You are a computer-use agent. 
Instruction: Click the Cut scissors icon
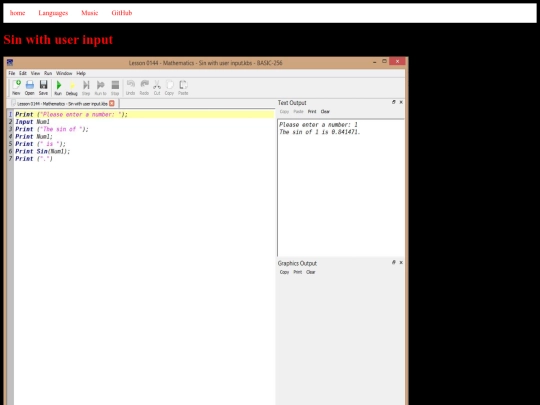[x=157, y=88]
